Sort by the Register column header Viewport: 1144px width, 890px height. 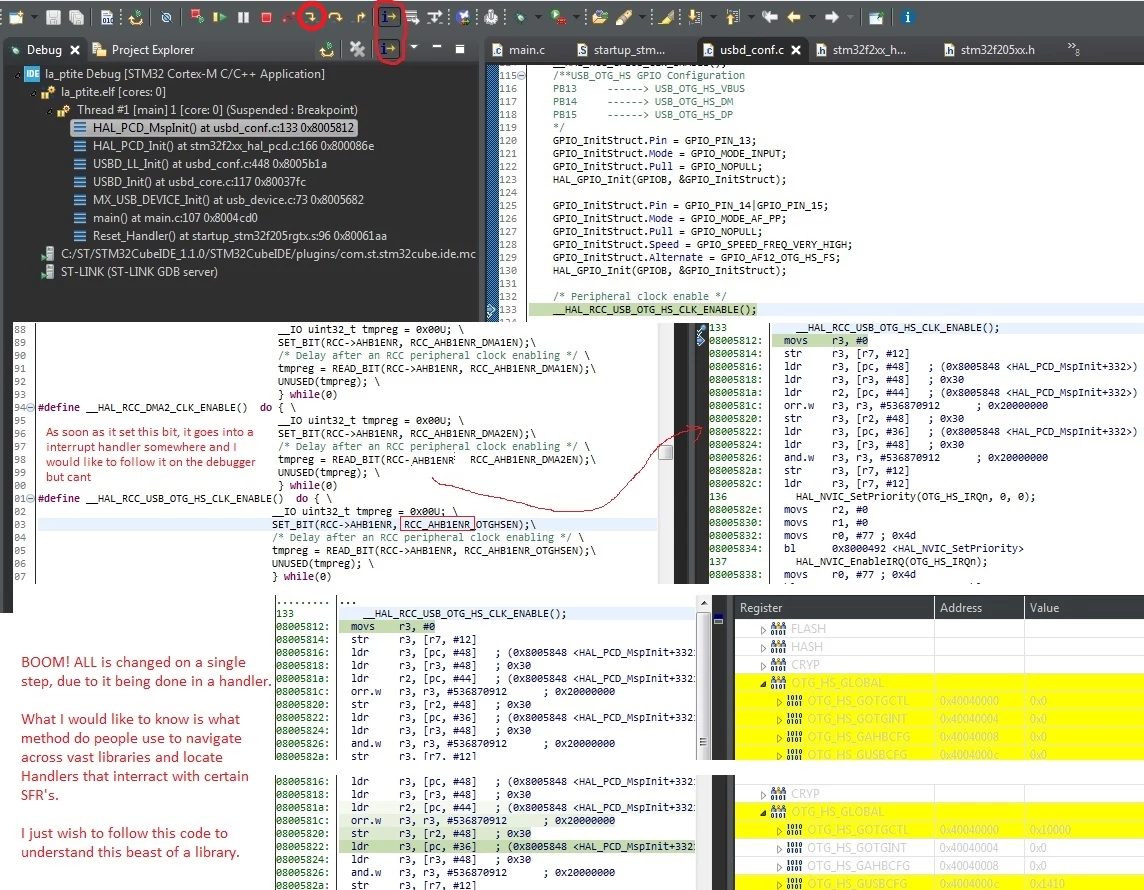(x=834, y=608)
